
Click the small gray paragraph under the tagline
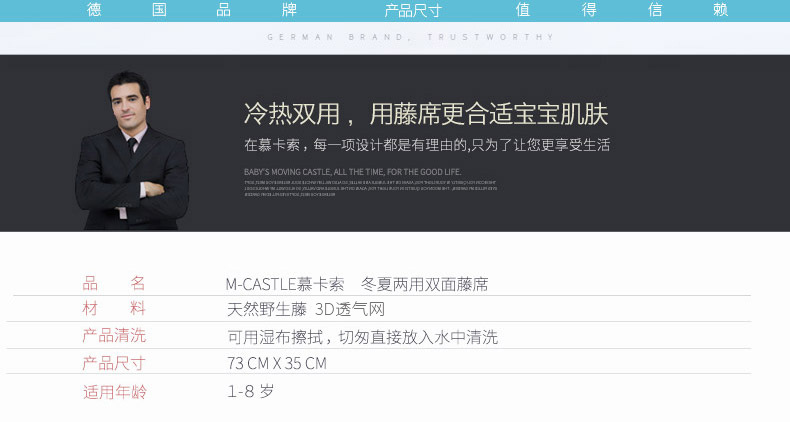tap(370, 188)
